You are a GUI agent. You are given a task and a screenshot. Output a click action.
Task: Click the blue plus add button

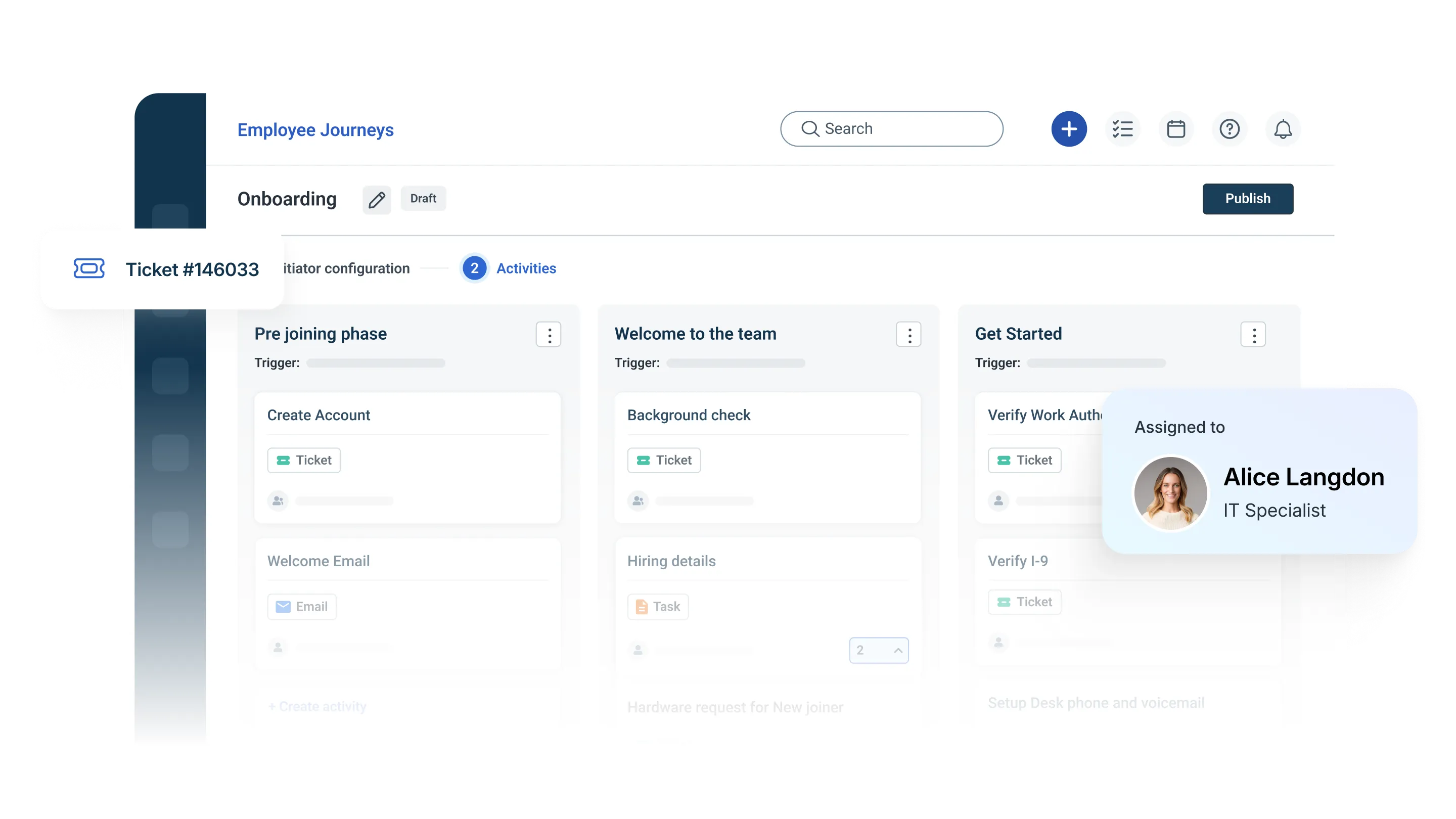point(1068,129)
